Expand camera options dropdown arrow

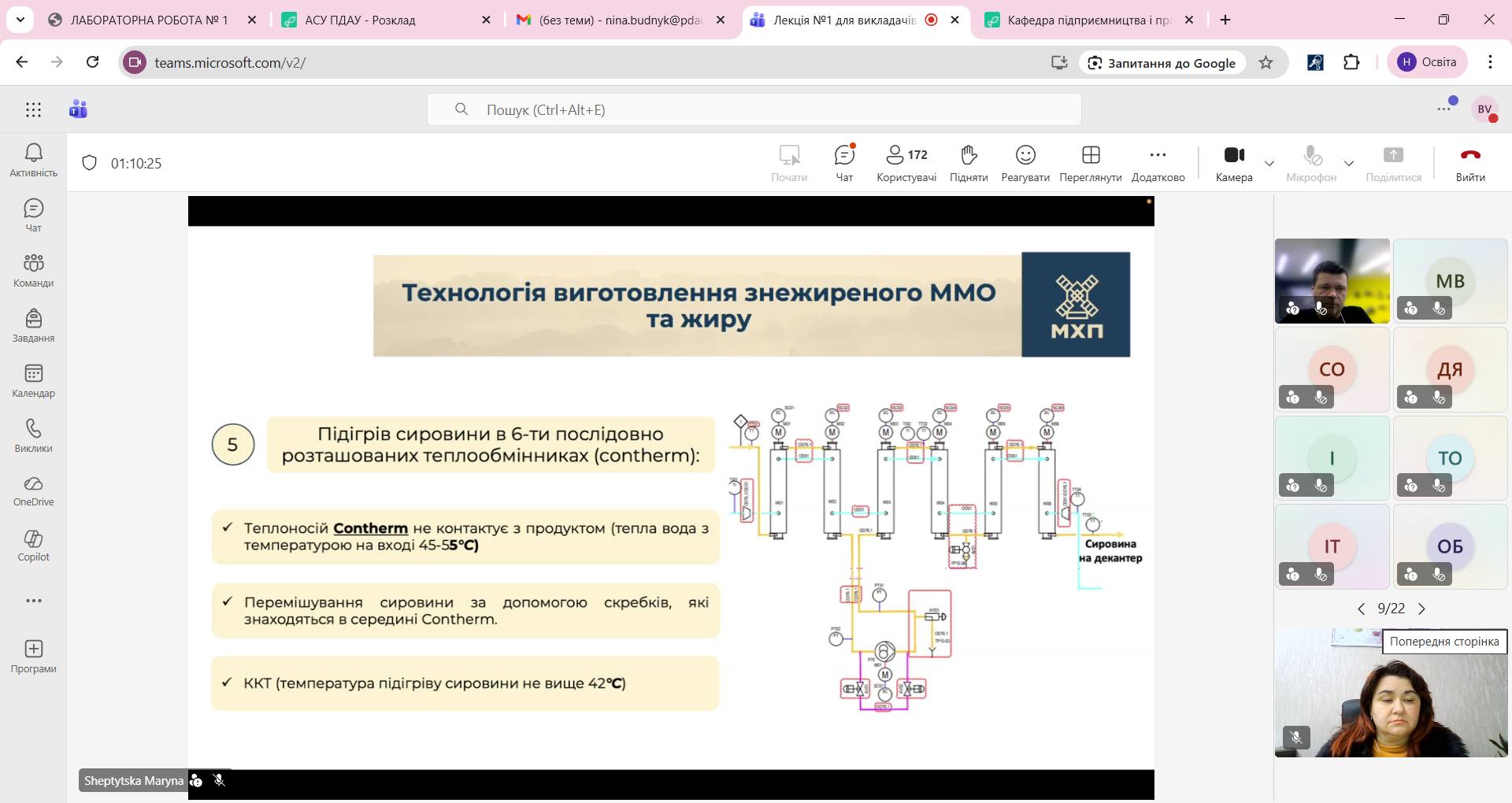point(1269,163)
